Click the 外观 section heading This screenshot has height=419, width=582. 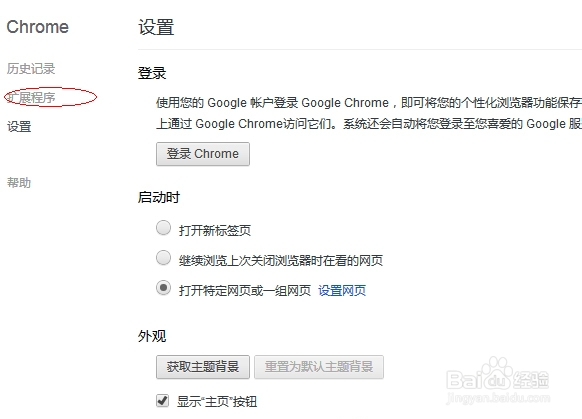click(152, 336)
